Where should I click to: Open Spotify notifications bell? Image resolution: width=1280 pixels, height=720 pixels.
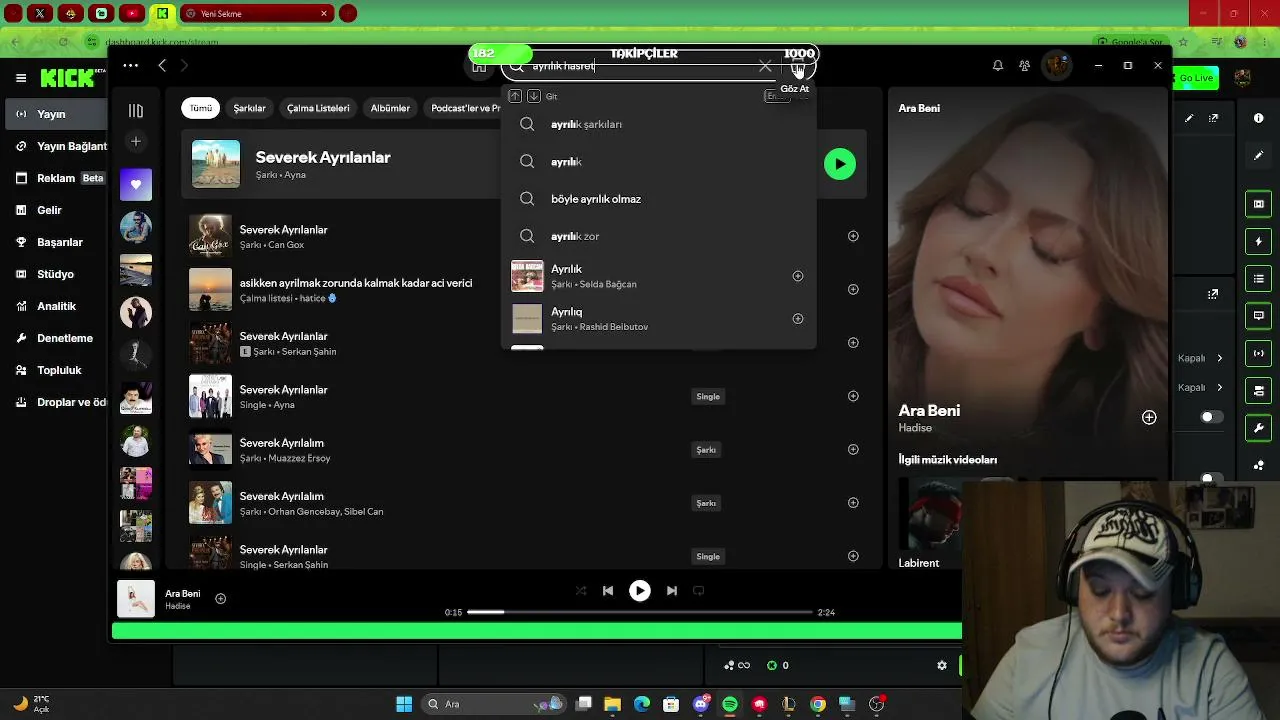997,66
